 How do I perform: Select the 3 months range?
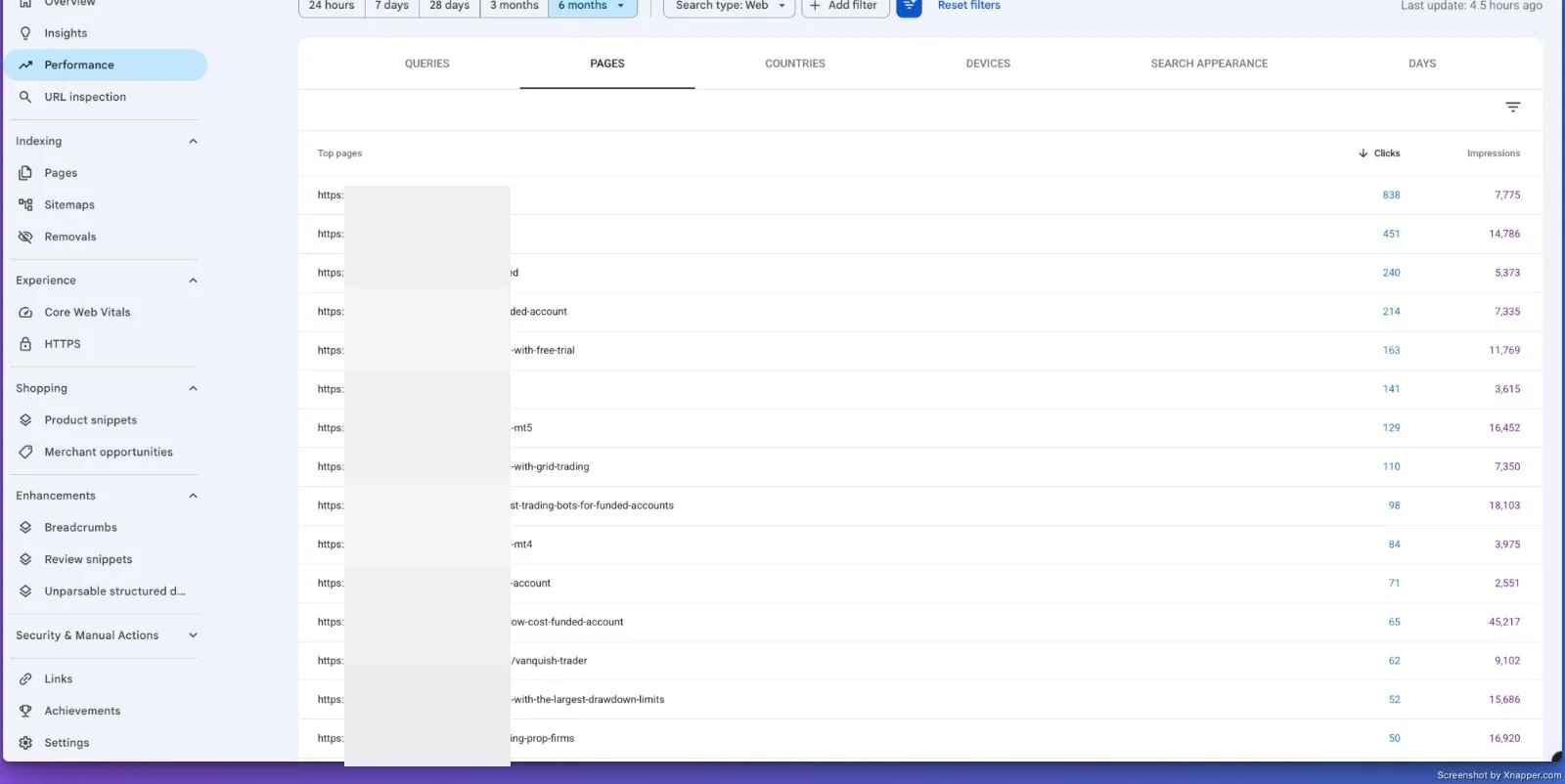click(514, 6)
